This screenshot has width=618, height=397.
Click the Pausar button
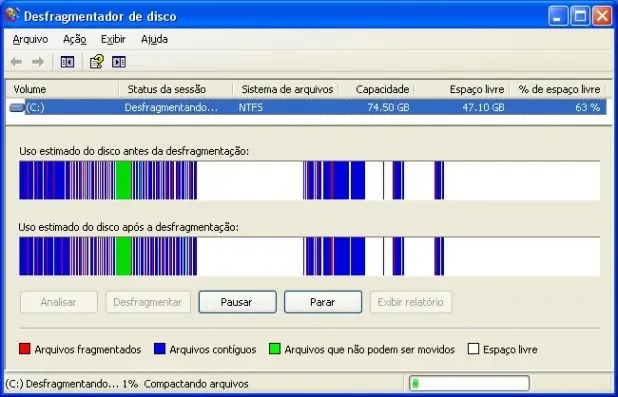(x=237, y=302)
